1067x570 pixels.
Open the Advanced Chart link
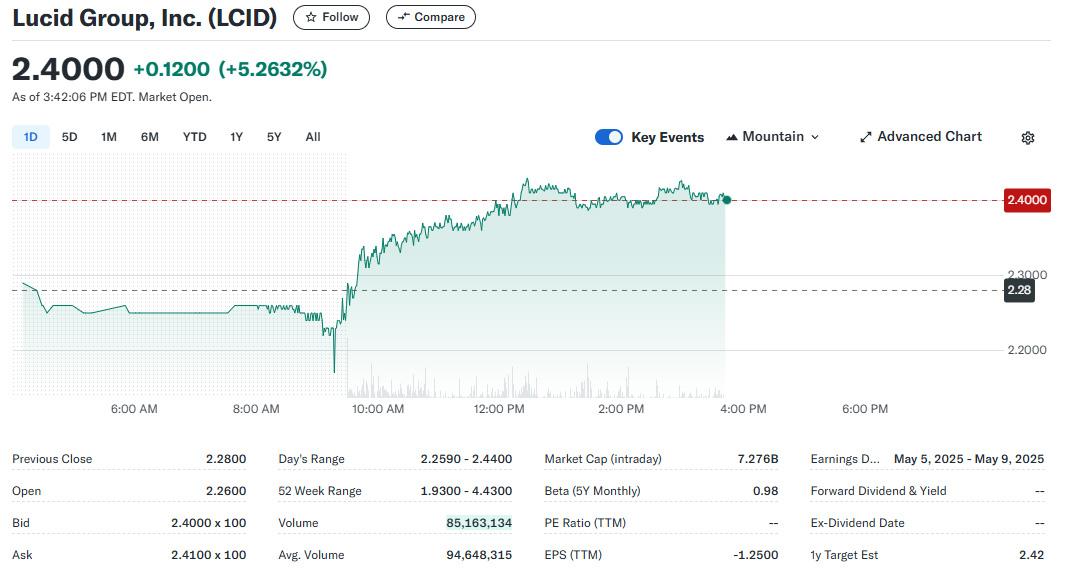921,137
